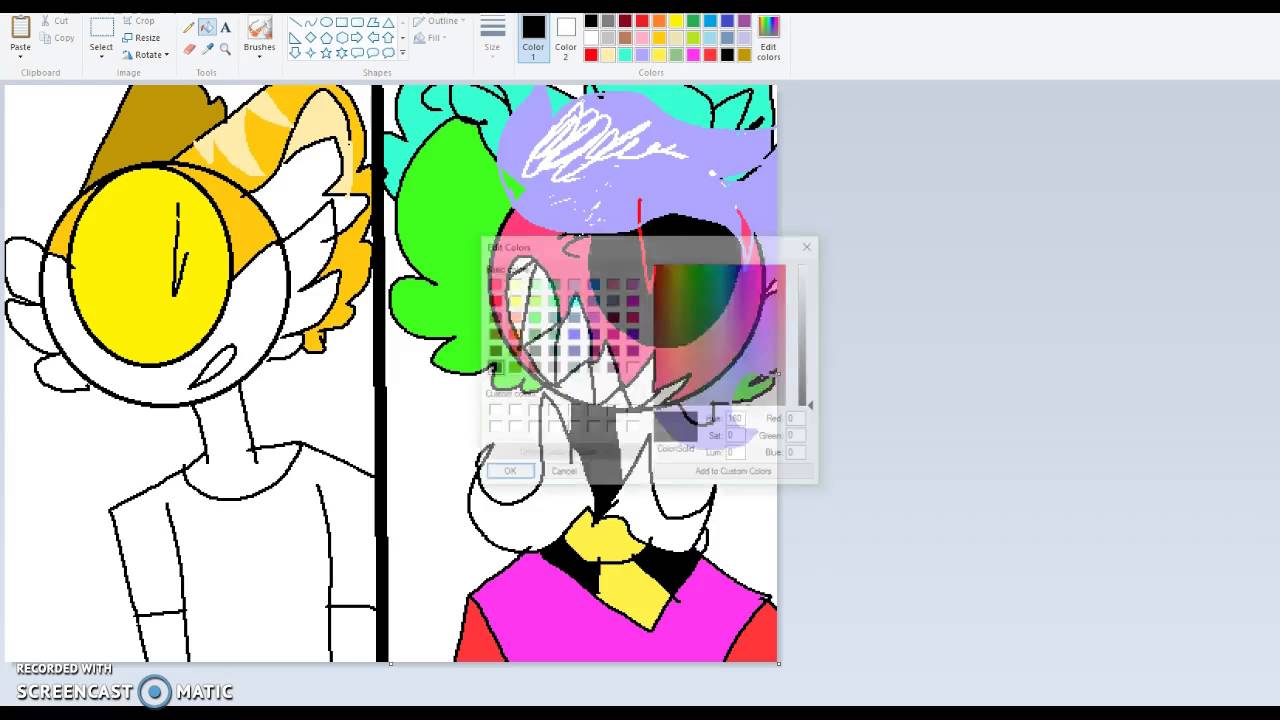The image size is (1280, 720).
Task: Pick the black color in the top palette row
Action: [591, 21]
